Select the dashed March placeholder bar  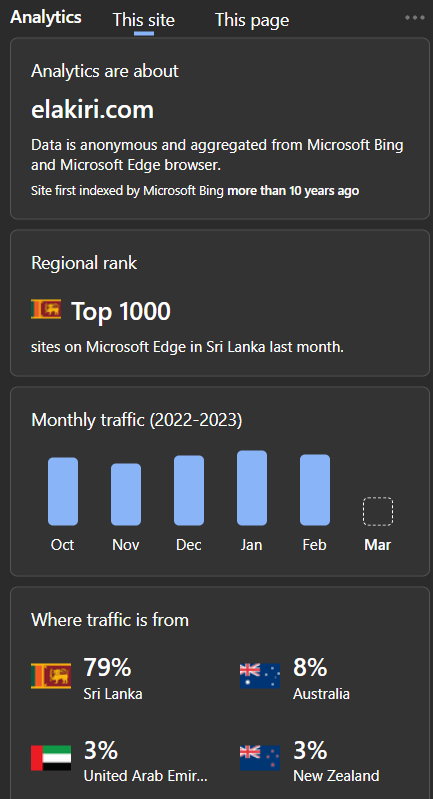pos(378,512)
